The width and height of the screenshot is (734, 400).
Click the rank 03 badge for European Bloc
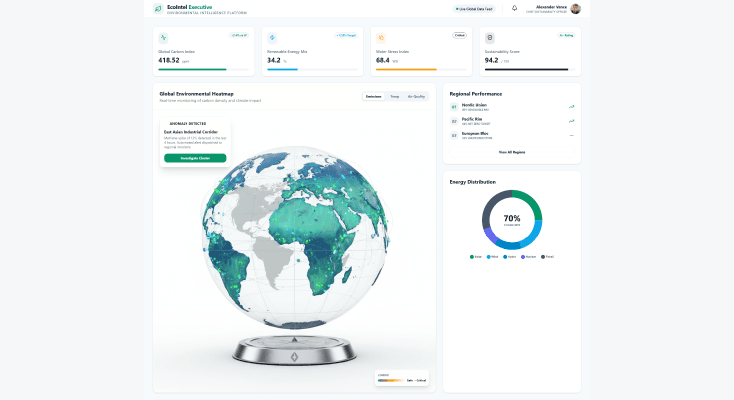[x=454, y=135]
